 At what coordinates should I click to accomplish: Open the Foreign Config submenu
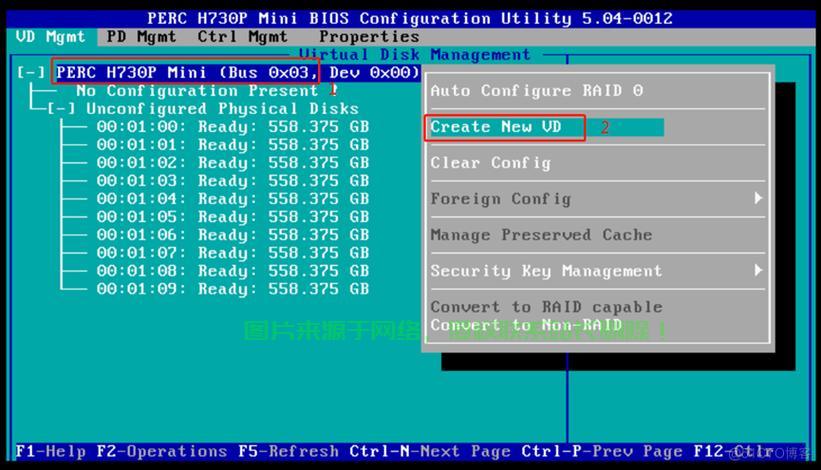[501, 199]
